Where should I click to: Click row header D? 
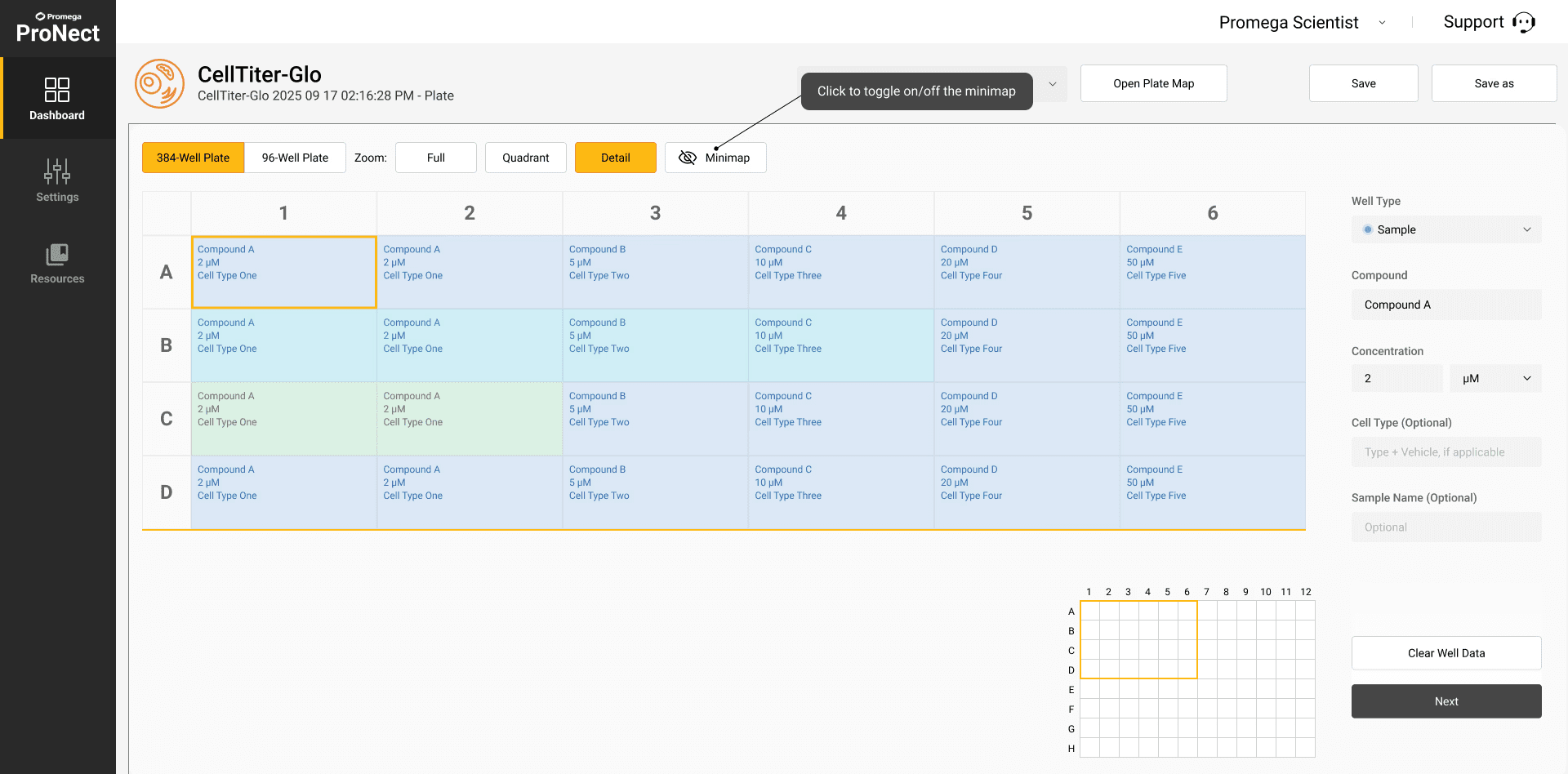tap(167, 492)
